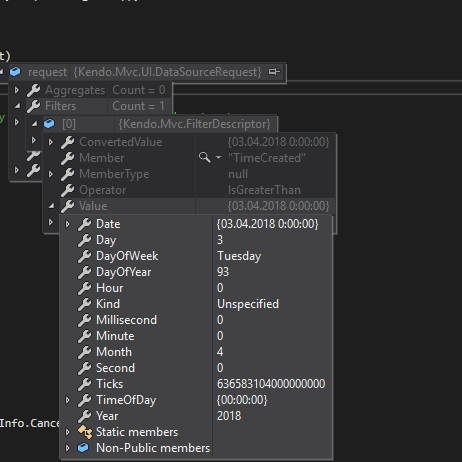Viewport: 462px width, 462px height.
Task: Click the Static members icon
Action: 85,432
